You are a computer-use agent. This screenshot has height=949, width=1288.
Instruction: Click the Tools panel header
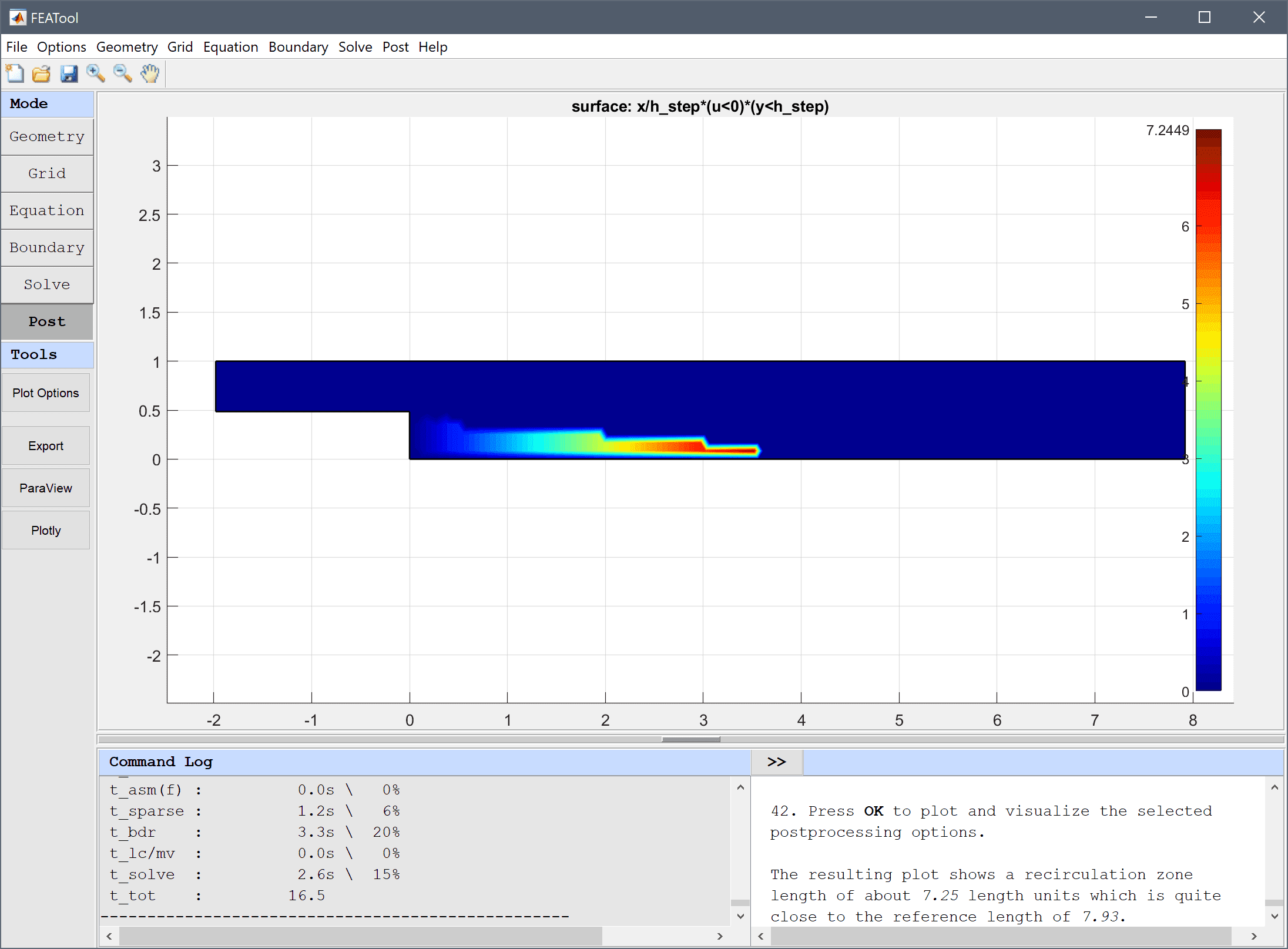point(47,354)
